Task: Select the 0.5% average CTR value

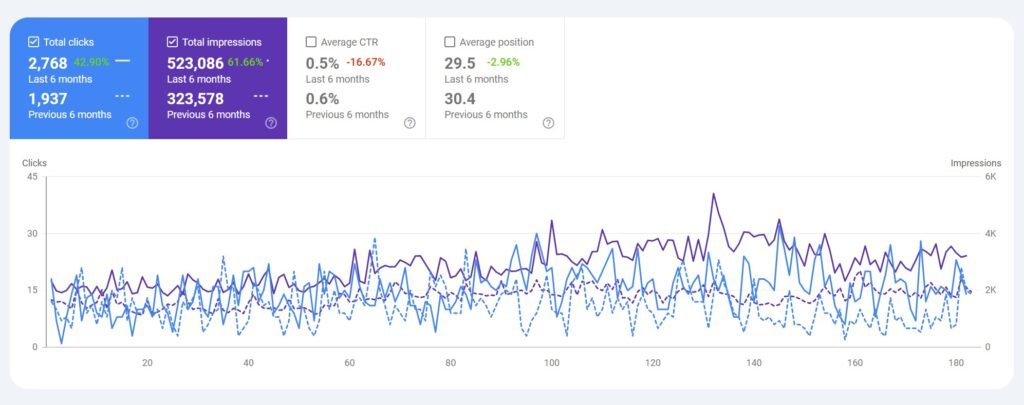Action: pyautogui.click(x=322, y=63)
